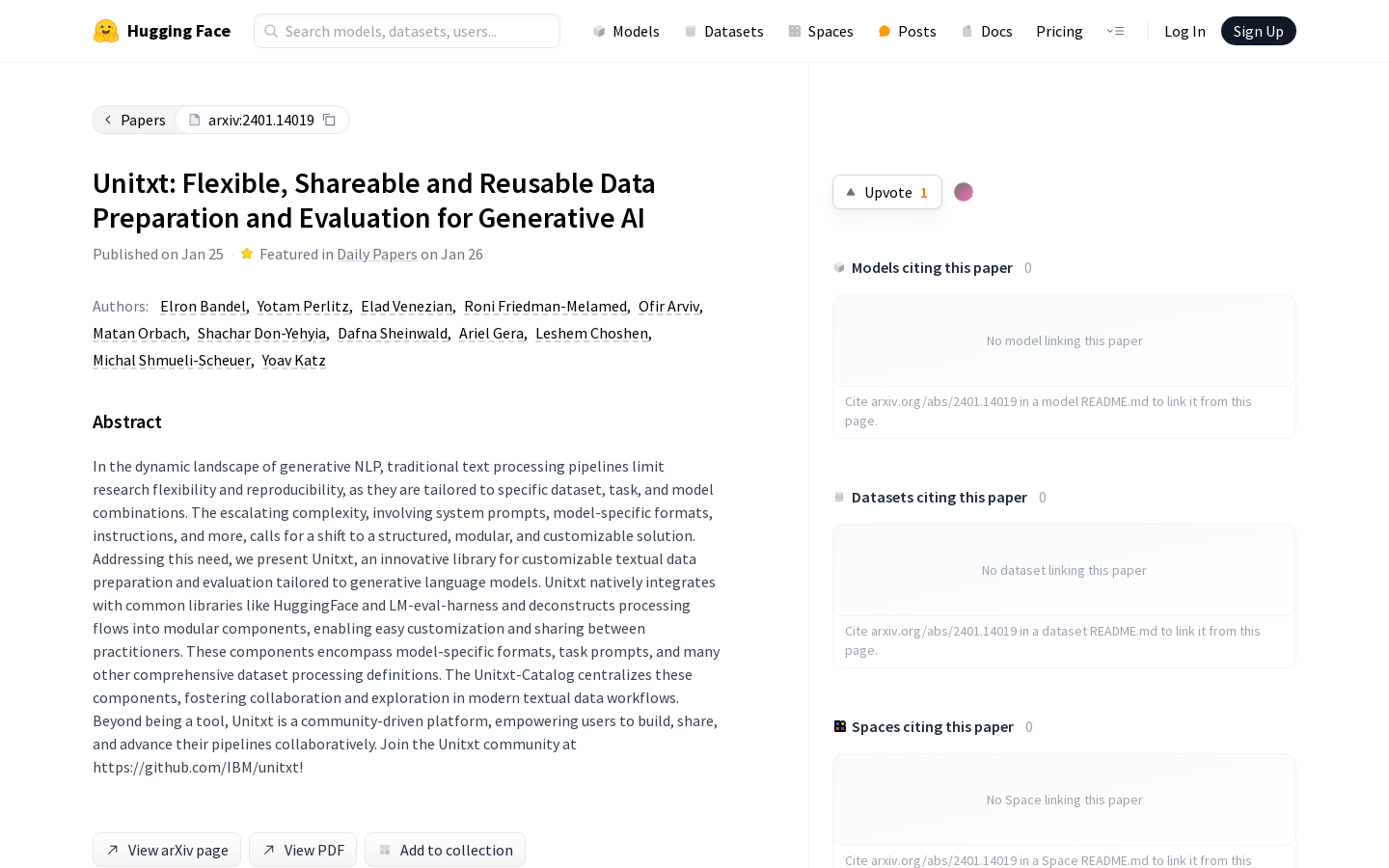Click 'No model linking this paper' text
The height and width of the screenshot is (868, 1389).
pyautogui.click(x=1064, y=340)
